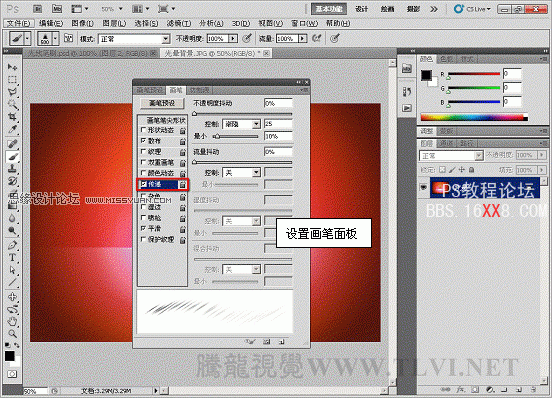Uncheck the highlighted 传递 checkbox
552x398 pixels.
tap(144, 184)
